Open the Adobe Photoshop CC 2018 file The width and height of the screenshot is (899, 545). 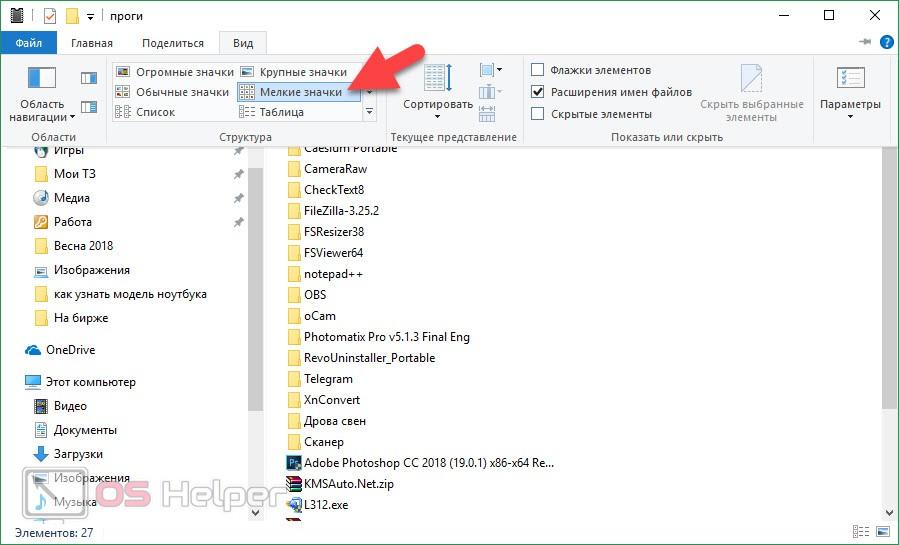pyautogui.click(x=428, y=463)
